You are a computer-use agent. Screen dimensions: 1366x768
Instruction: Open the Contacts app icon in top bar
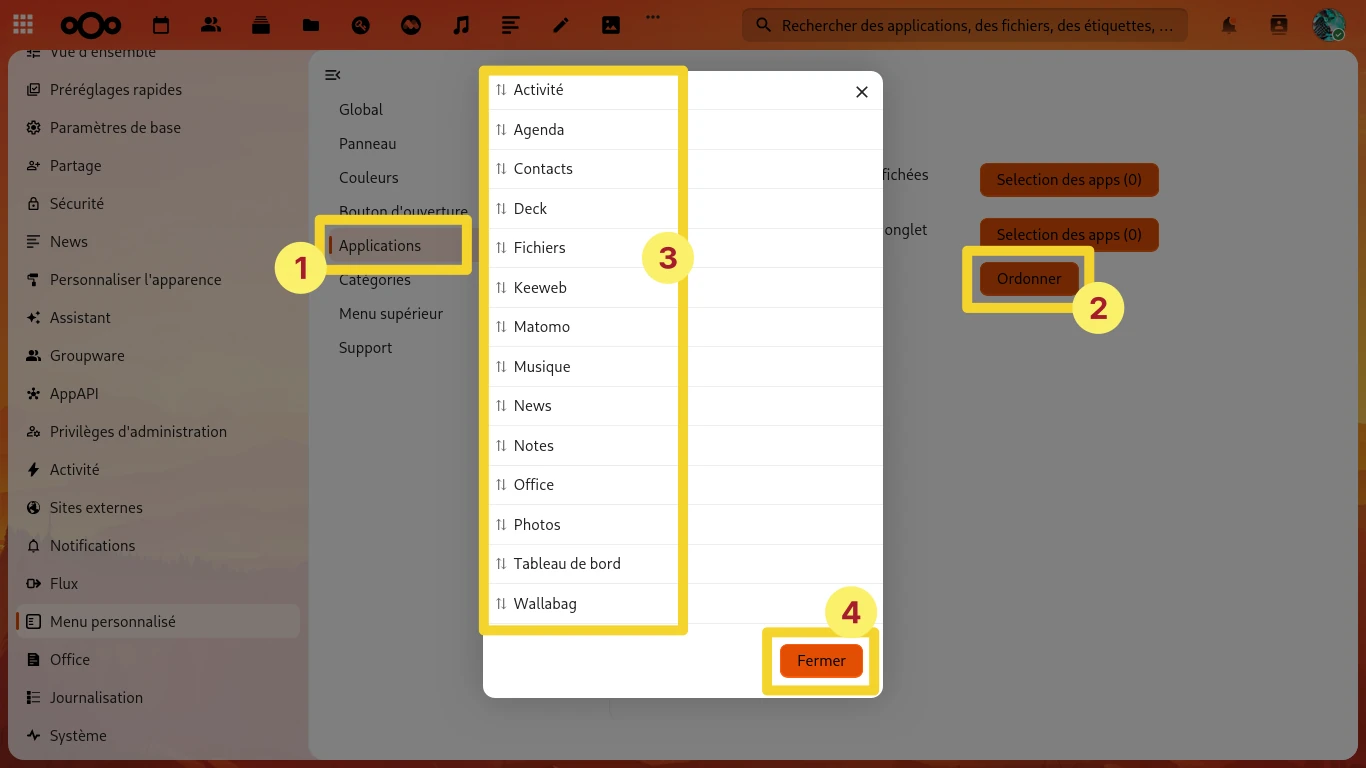(211, 25)
